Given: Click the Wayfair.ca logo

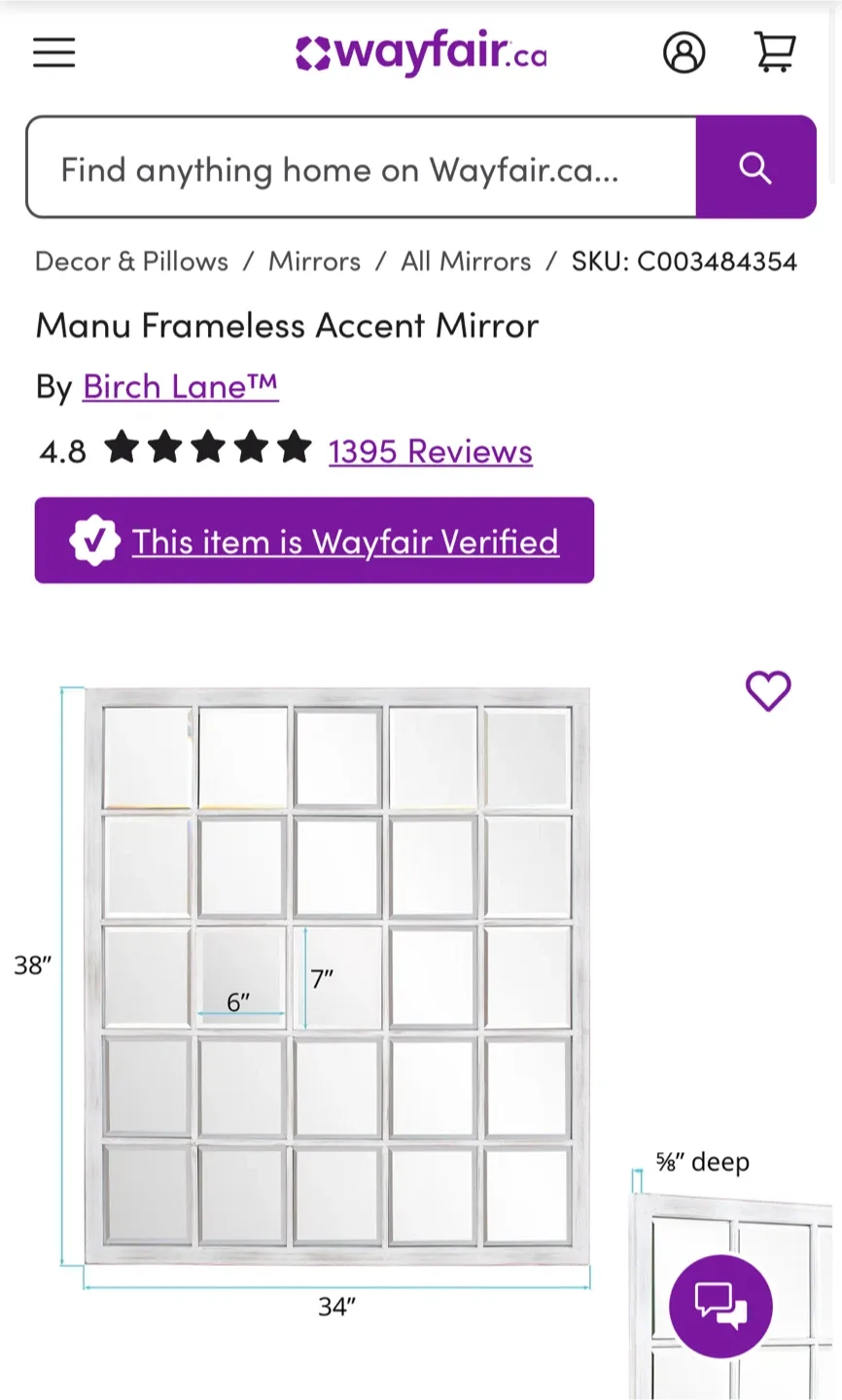Looking at the screenshot, I should (x=420, y=53).
